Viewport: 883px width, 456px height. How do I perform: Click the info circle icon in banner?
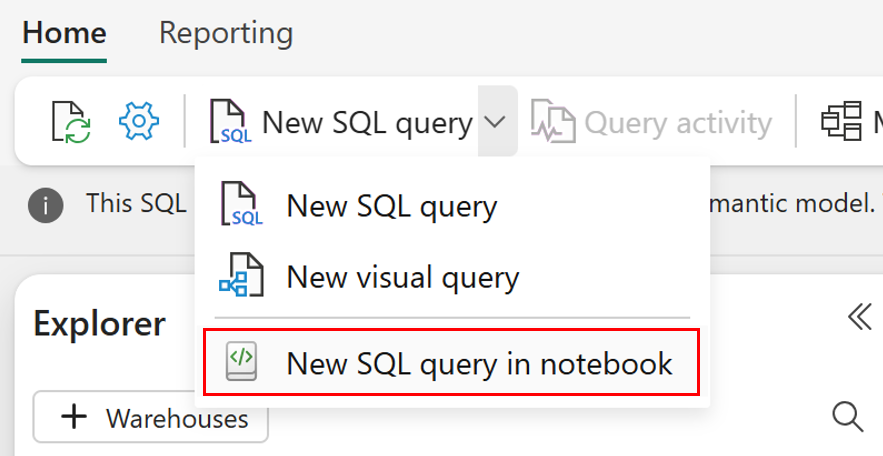[x=46, y=205]
